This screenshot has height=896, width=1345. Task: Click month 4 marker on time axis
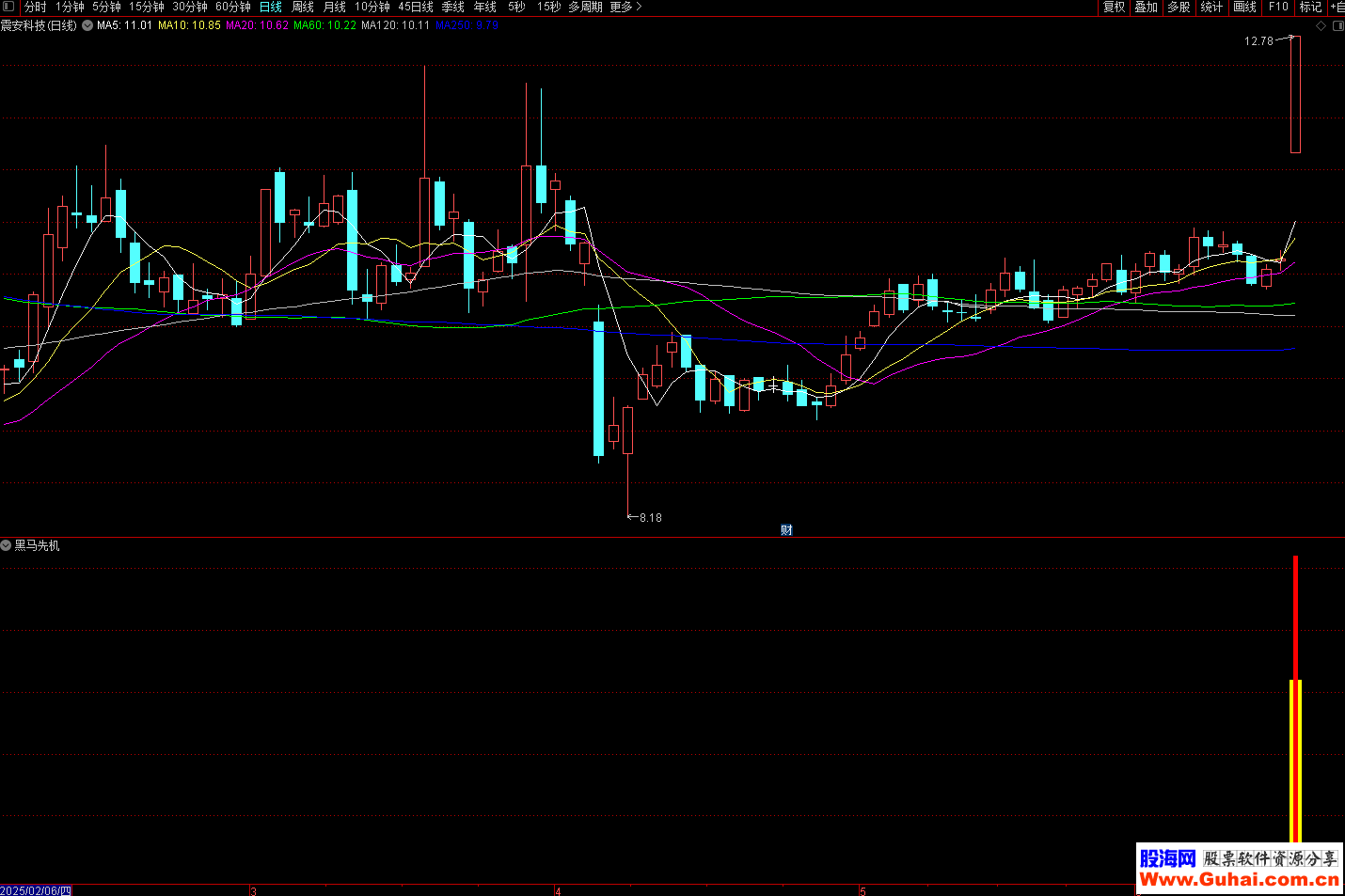pos(558,891)
